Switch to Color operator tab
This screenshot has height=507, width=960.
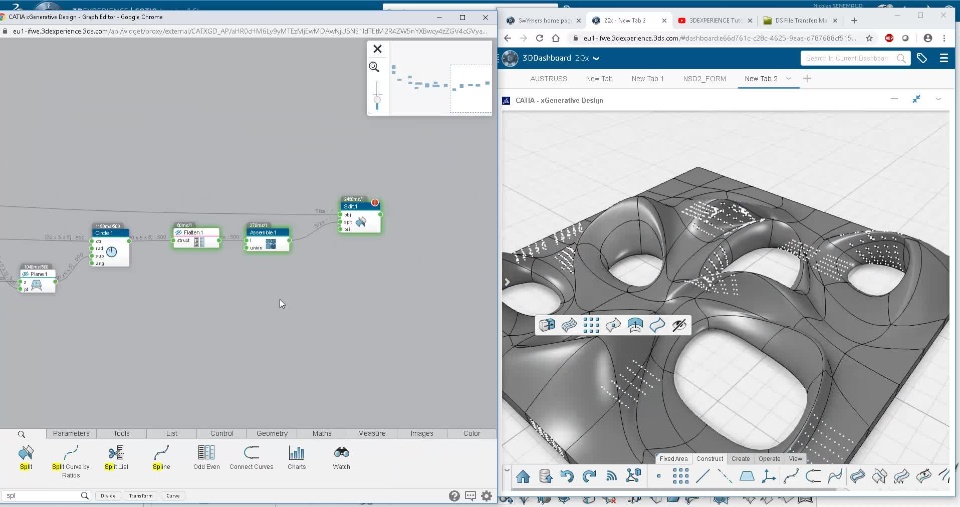471,434
